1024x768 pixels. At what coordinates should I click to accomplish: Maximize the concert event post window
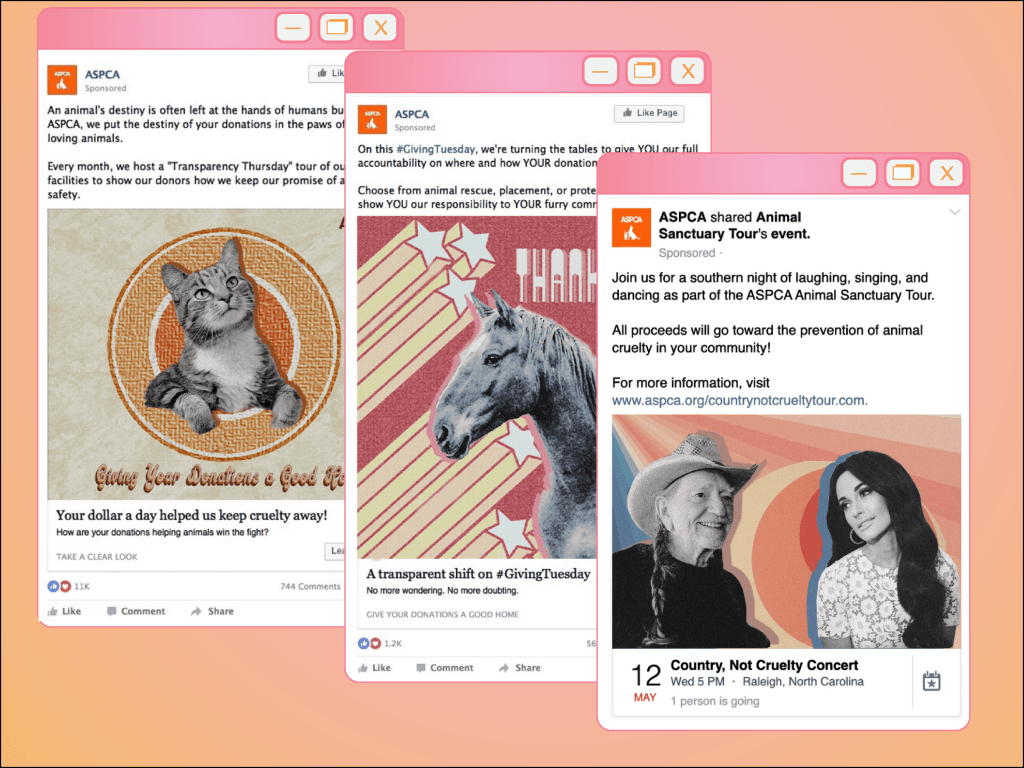point(903,173)
